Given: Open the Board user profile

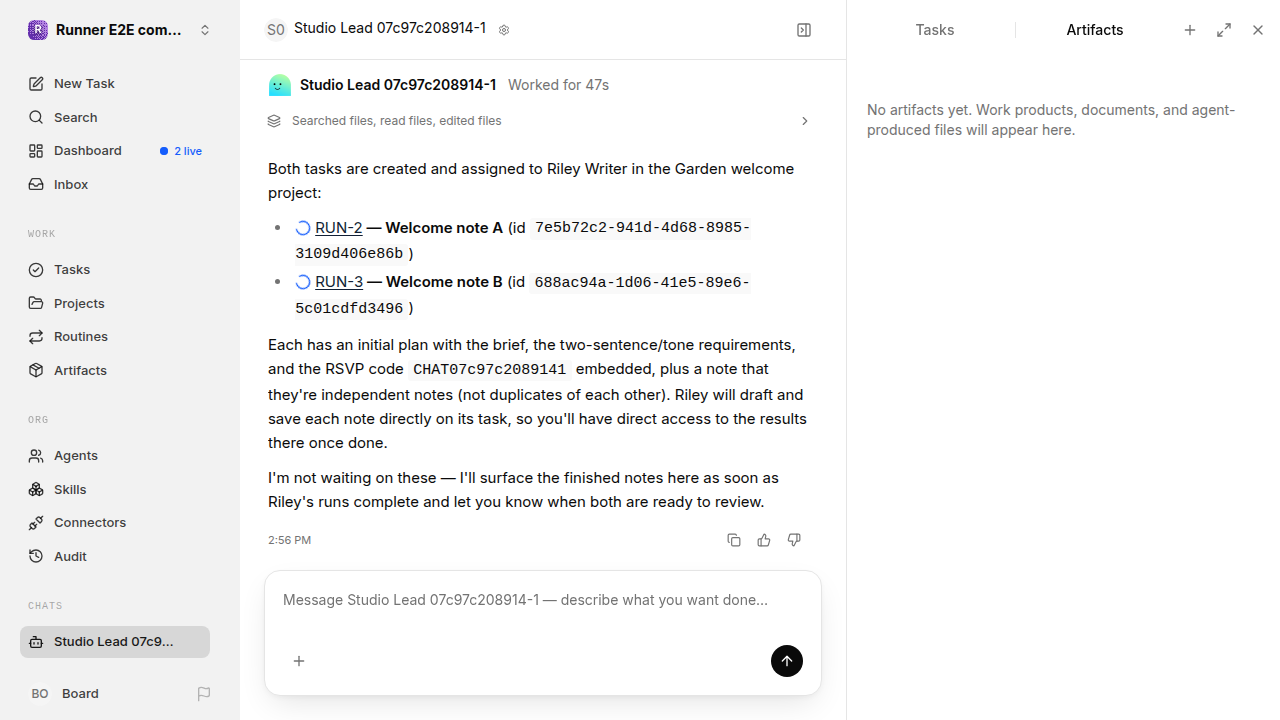Looking at the screenshot, I should pos(64,694).
